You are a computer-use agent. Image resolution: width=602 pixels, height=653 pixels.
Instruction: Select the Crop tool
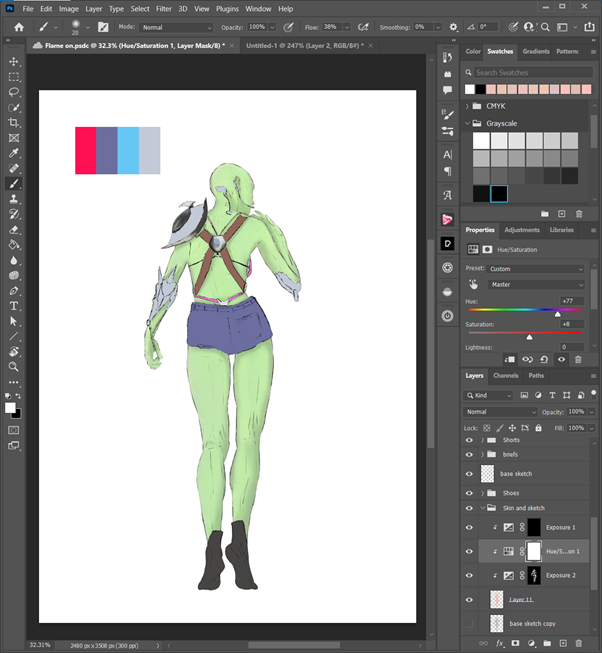point(14,123)
